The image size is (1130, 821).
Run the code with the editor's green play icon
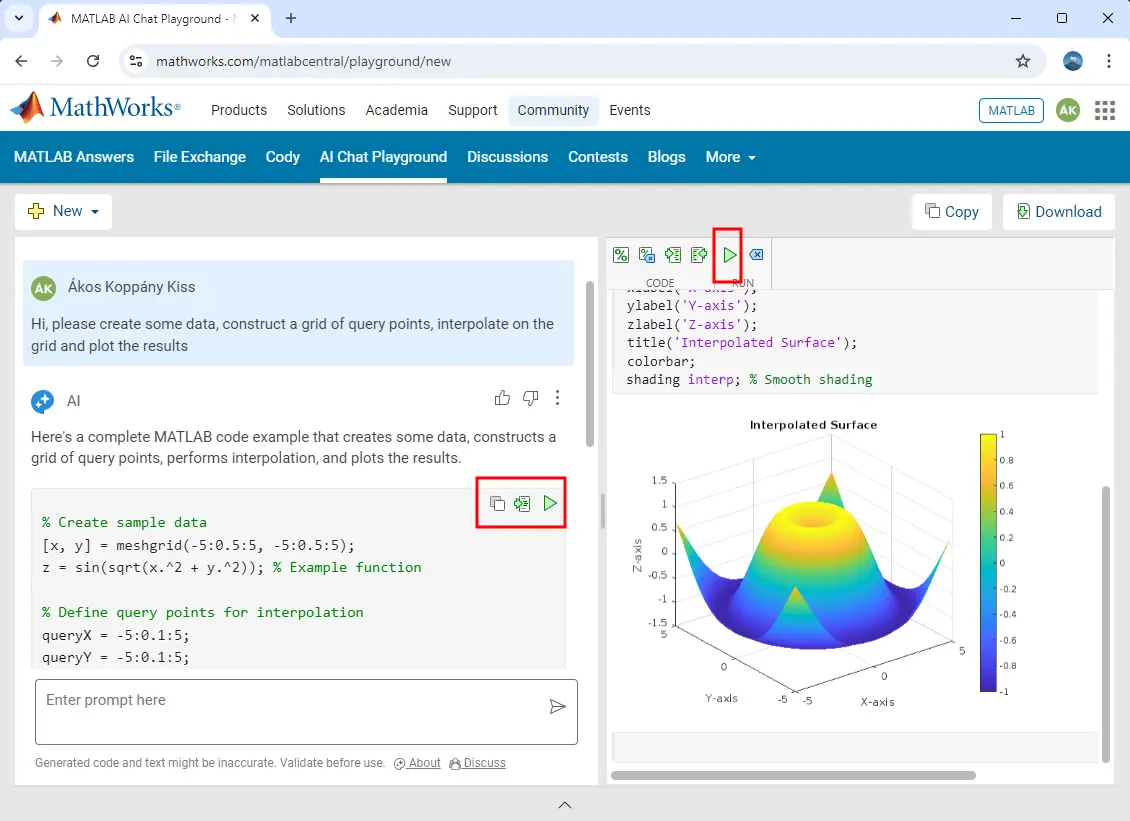point(729,254)
